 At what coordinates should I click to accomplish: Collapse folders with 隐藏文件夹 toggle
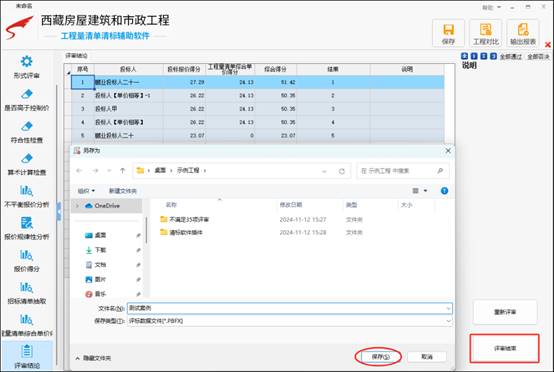(x=93, y=358)
